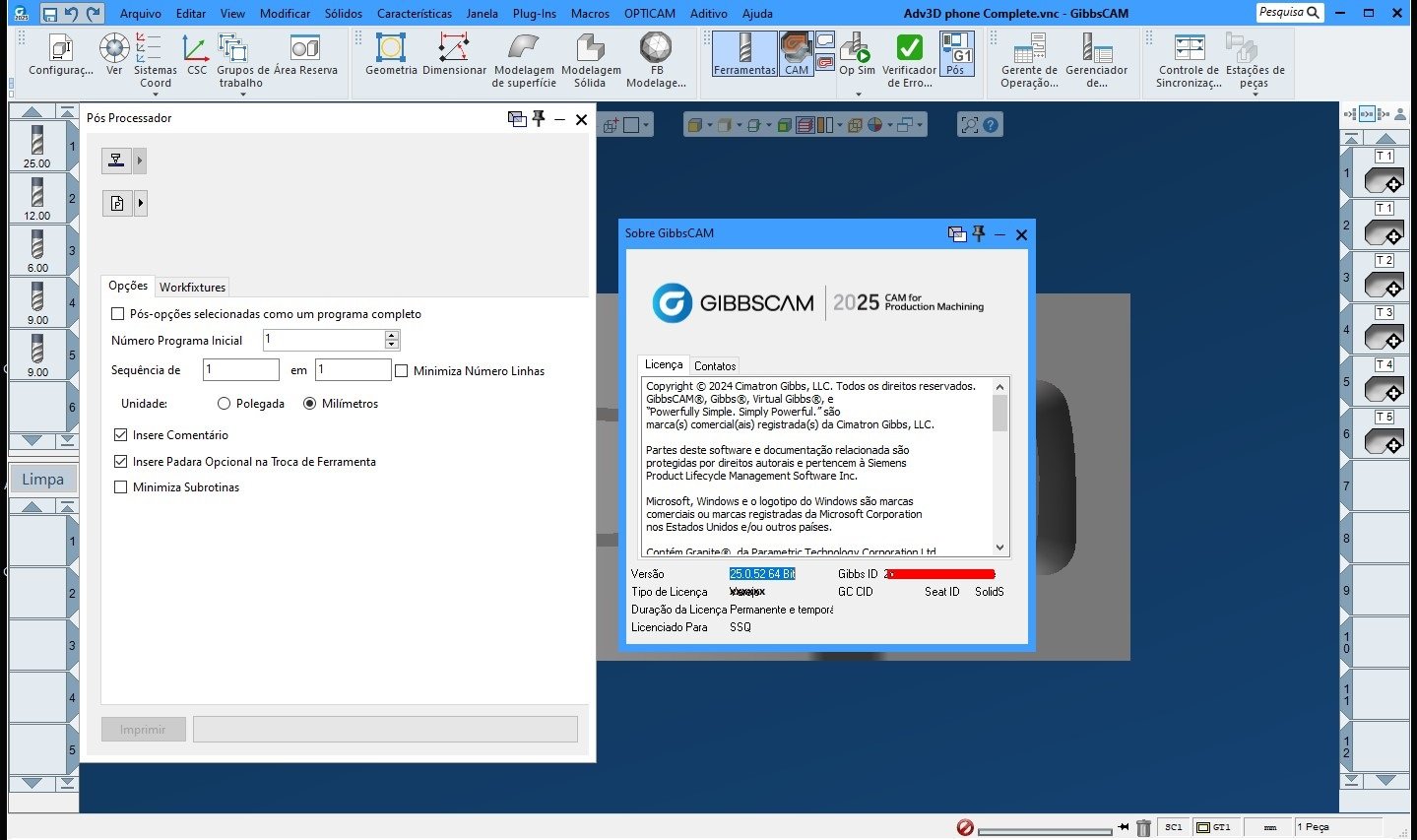Screen dimensions: 1417x840
Task: Select the Pós processor icon
Action: coord(956,54)
